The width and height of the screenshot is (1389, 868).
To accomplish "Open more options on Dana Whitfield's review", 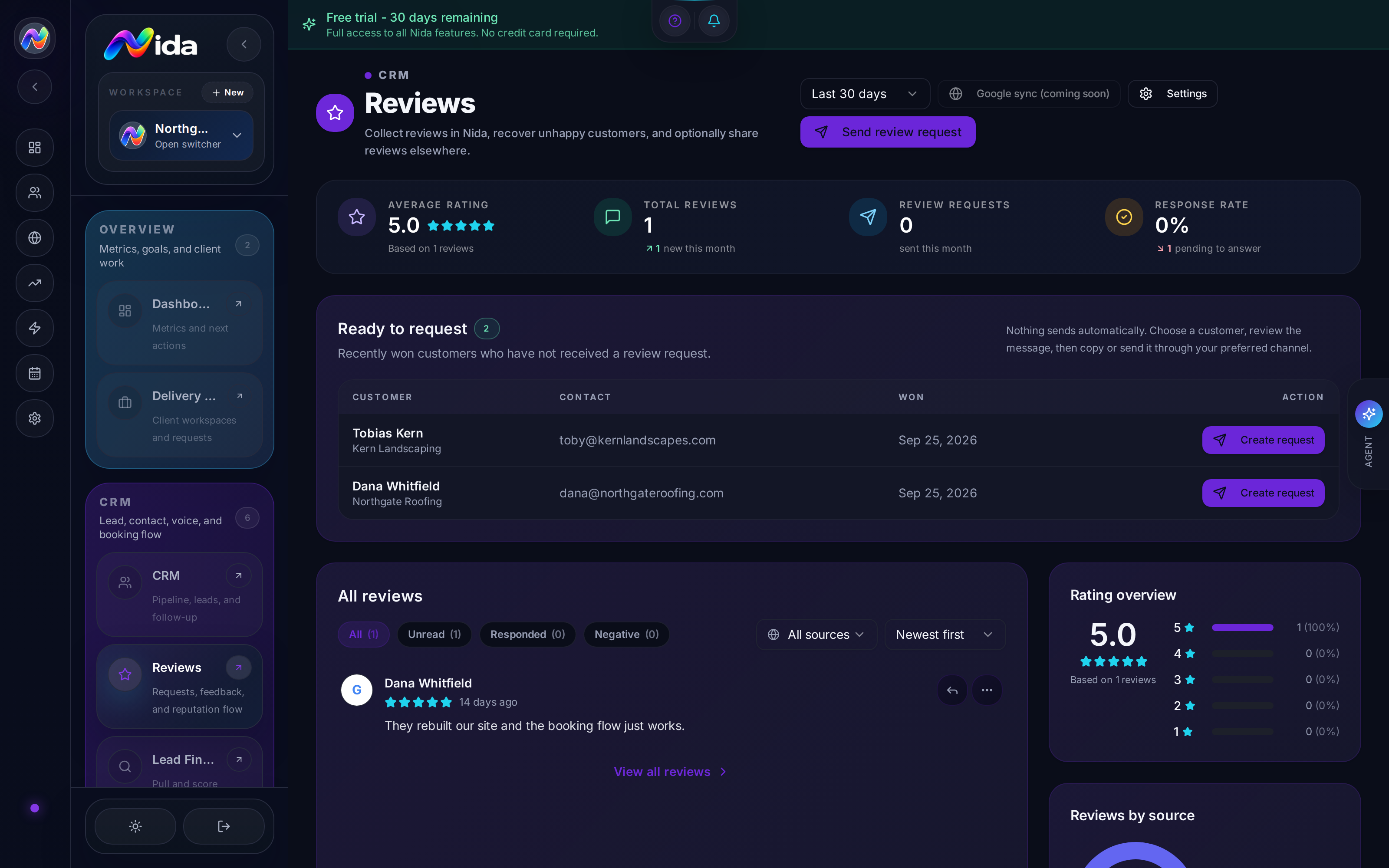I will point(987,690).
